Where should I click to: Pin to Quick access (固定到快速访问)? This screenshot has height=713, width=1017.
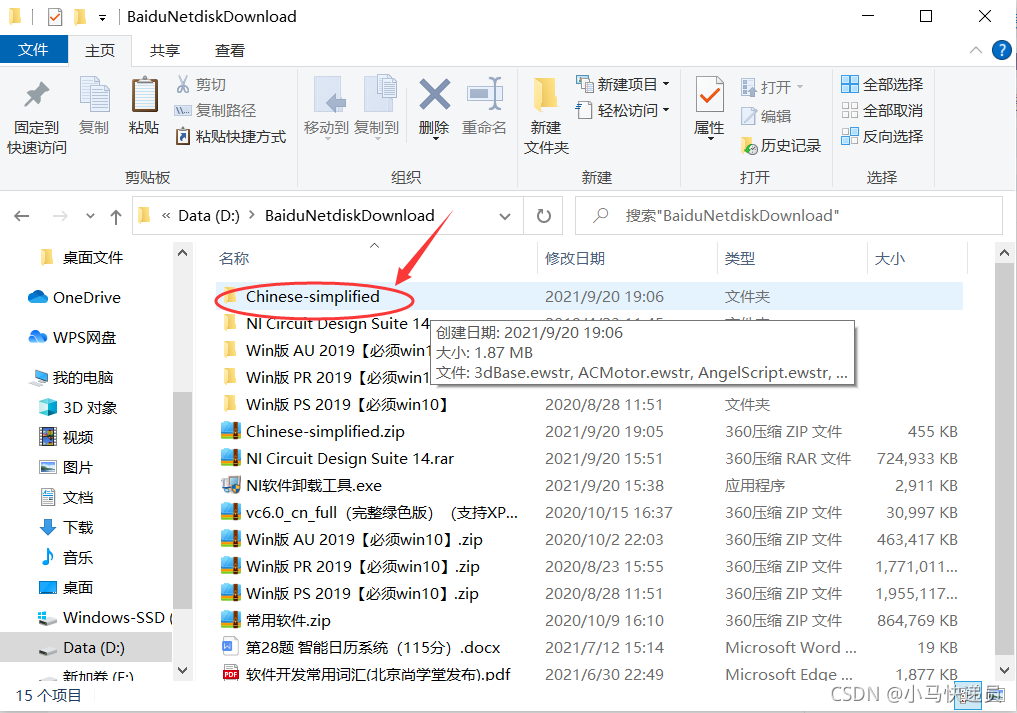click(x=36, y=117)
